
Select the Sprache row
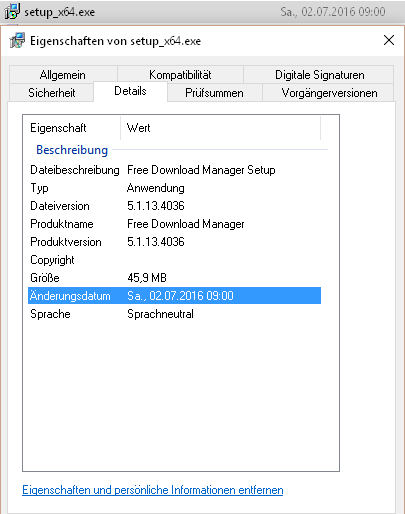[174, 314]
